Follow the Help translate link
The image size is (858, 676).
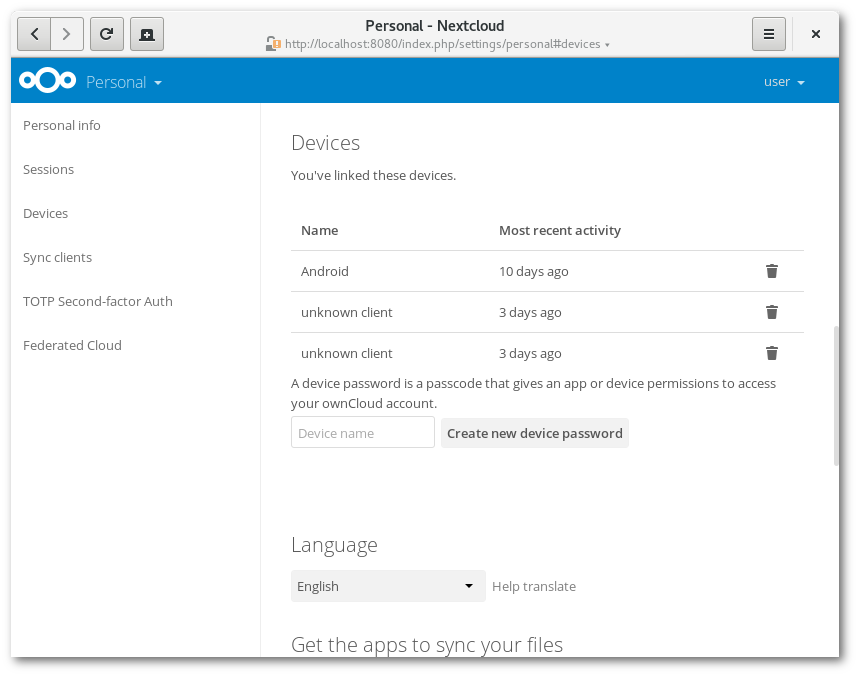pos(534,586)
